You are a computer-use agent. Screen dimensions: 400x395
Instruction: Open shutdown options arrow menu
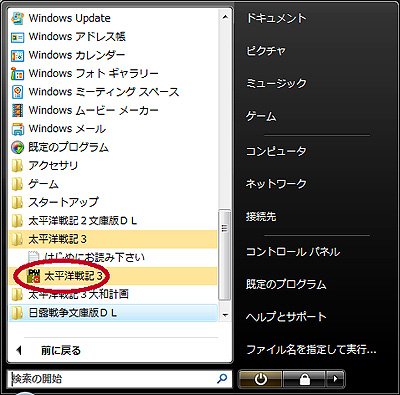point(335,379)
